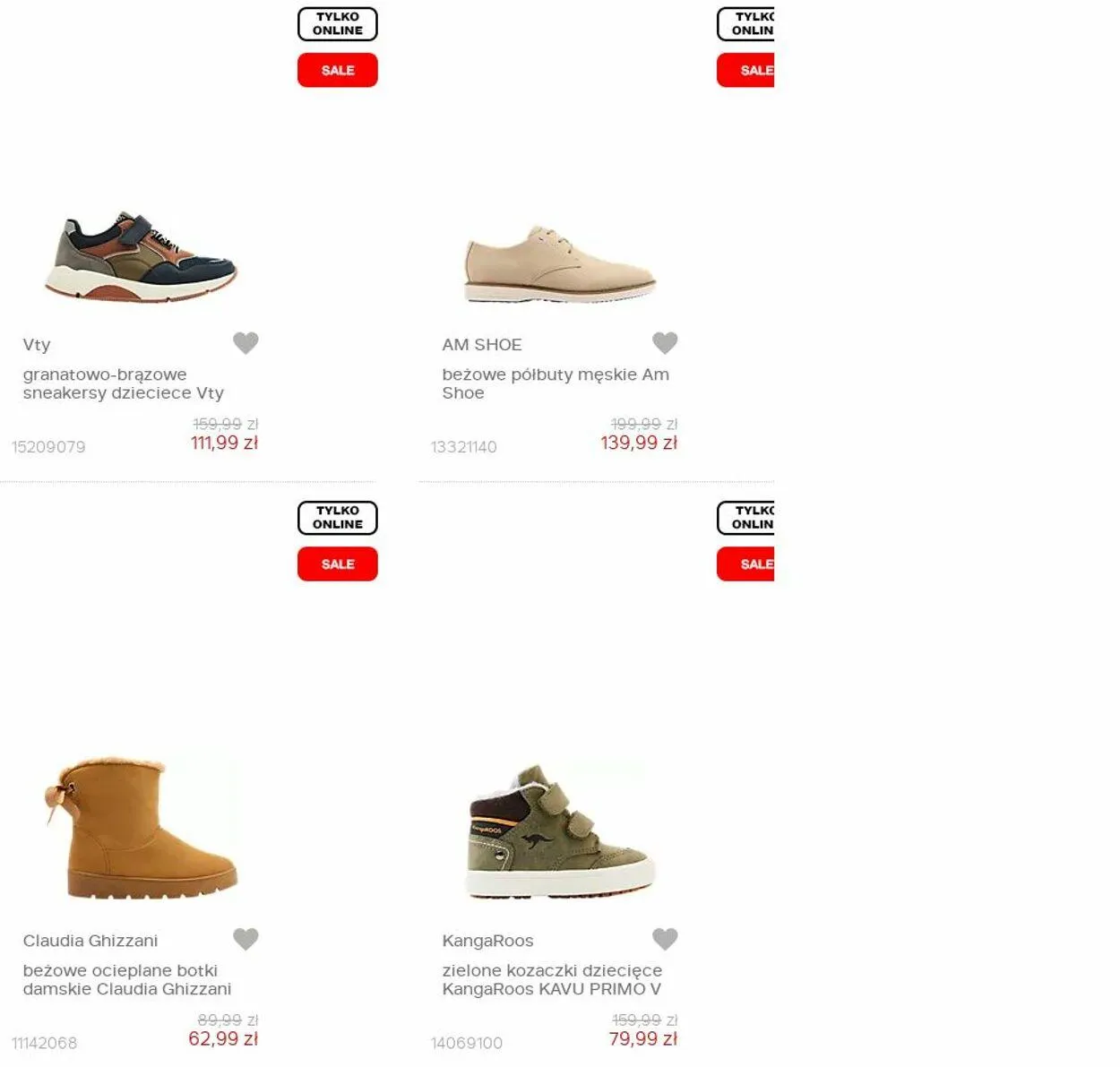Open the beige AM SHOE shoe image
Viewport: 1120px width, 1067px height.
click(560, 263)
